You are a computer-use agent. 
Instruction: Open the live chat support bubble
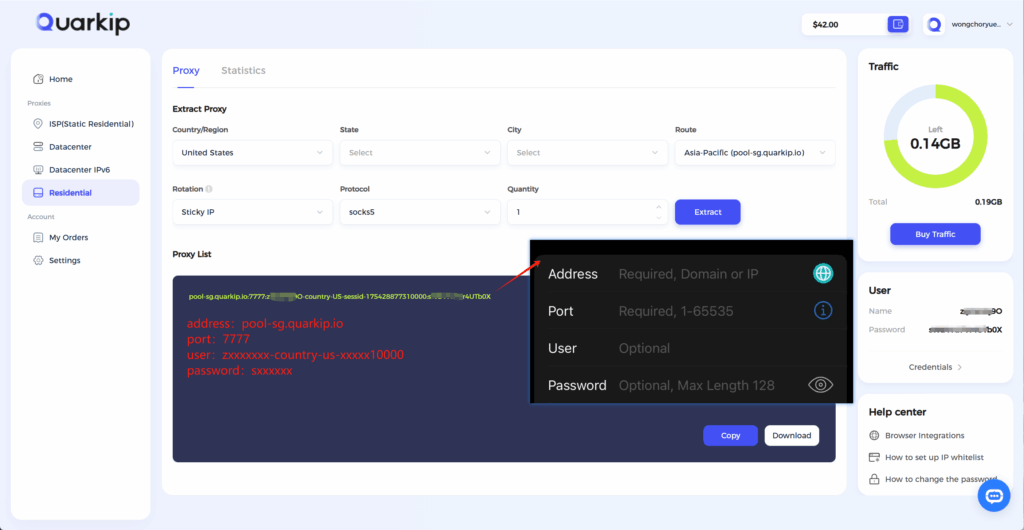point(994,496)
